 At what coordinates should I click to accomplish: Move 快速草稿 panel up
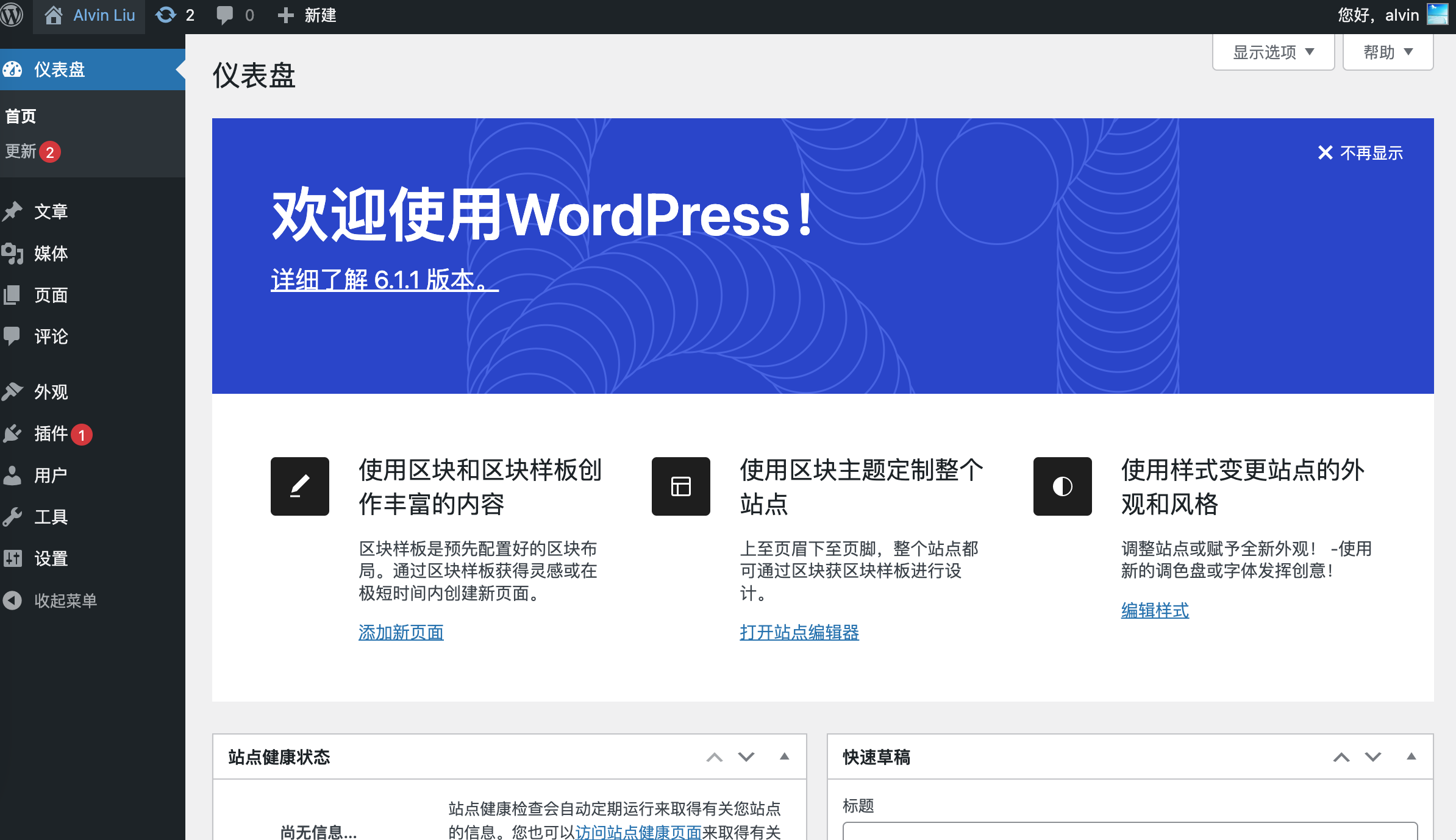point(1341,757)
